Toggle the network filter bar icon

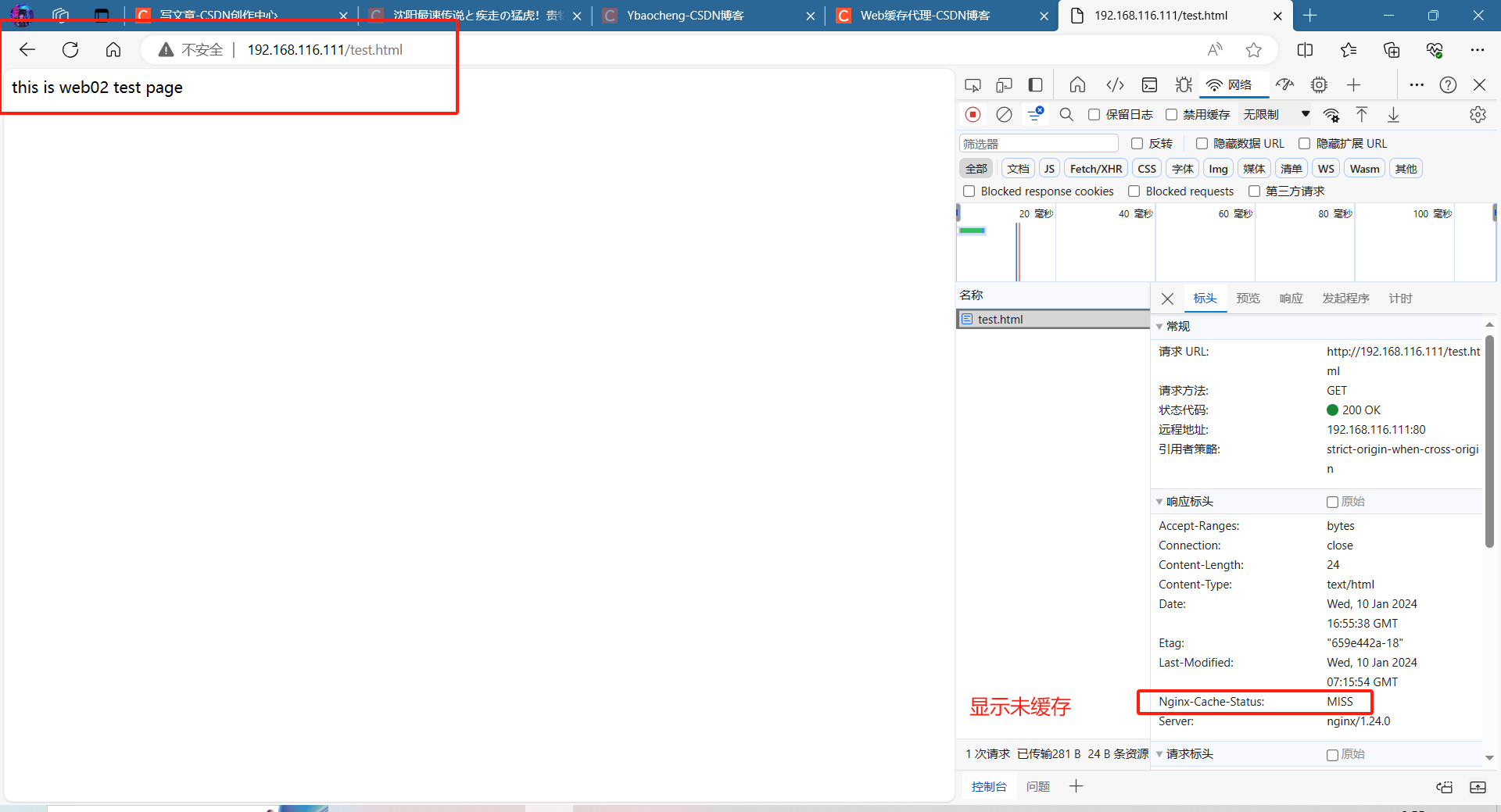tap(1036, 115)
